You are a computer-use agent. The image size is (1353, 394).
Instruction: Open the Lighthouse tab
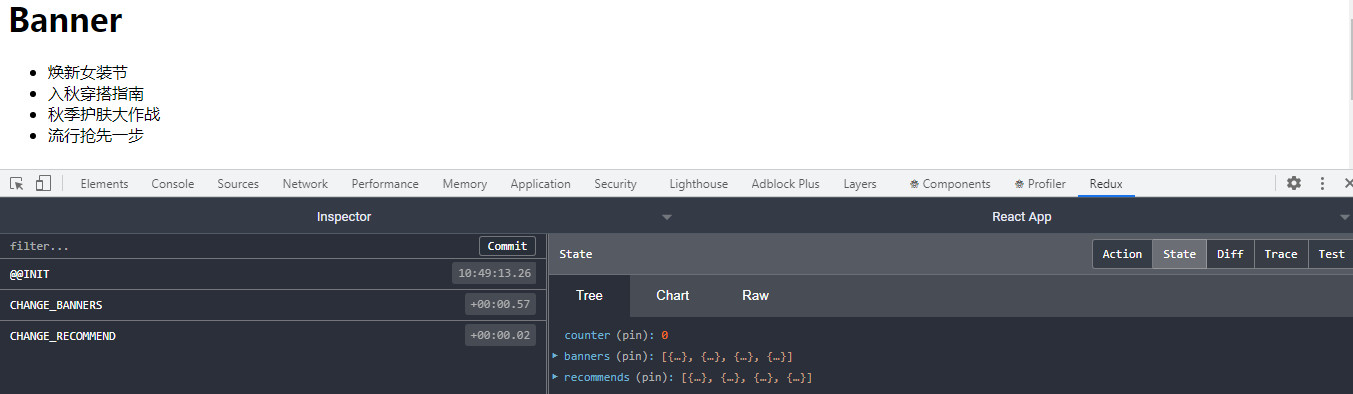coord(699,184)
